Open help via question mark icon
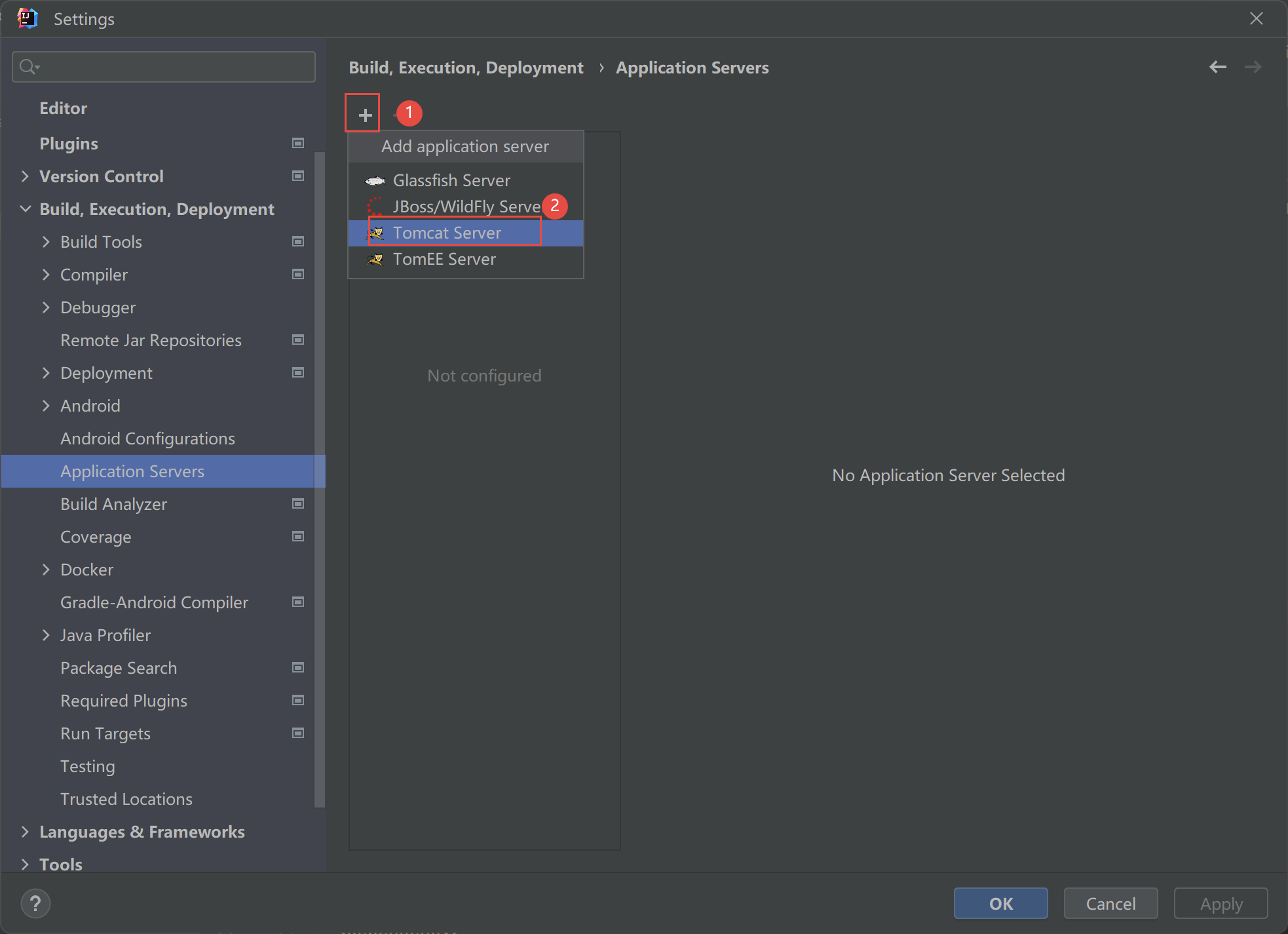 pyautogui.click(x=35, y=904)
